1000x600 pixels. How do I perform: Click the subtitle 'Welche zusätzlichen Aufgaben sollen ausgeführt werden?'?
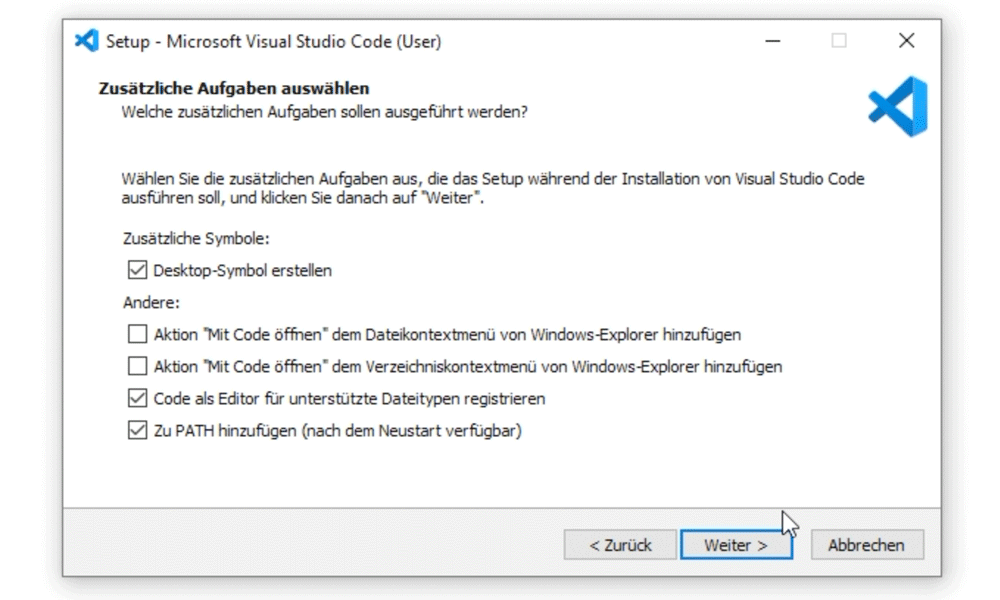(x=325, y=112)
